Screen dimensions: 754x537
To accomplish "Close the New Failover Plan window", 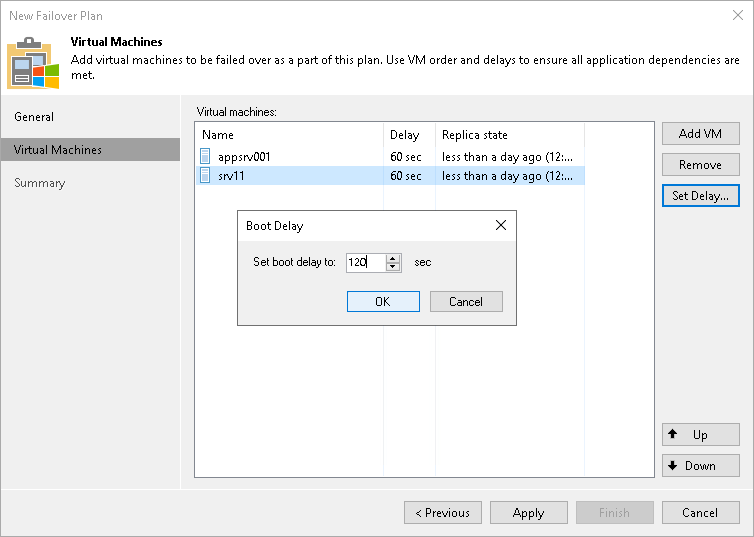I will 737,16.
